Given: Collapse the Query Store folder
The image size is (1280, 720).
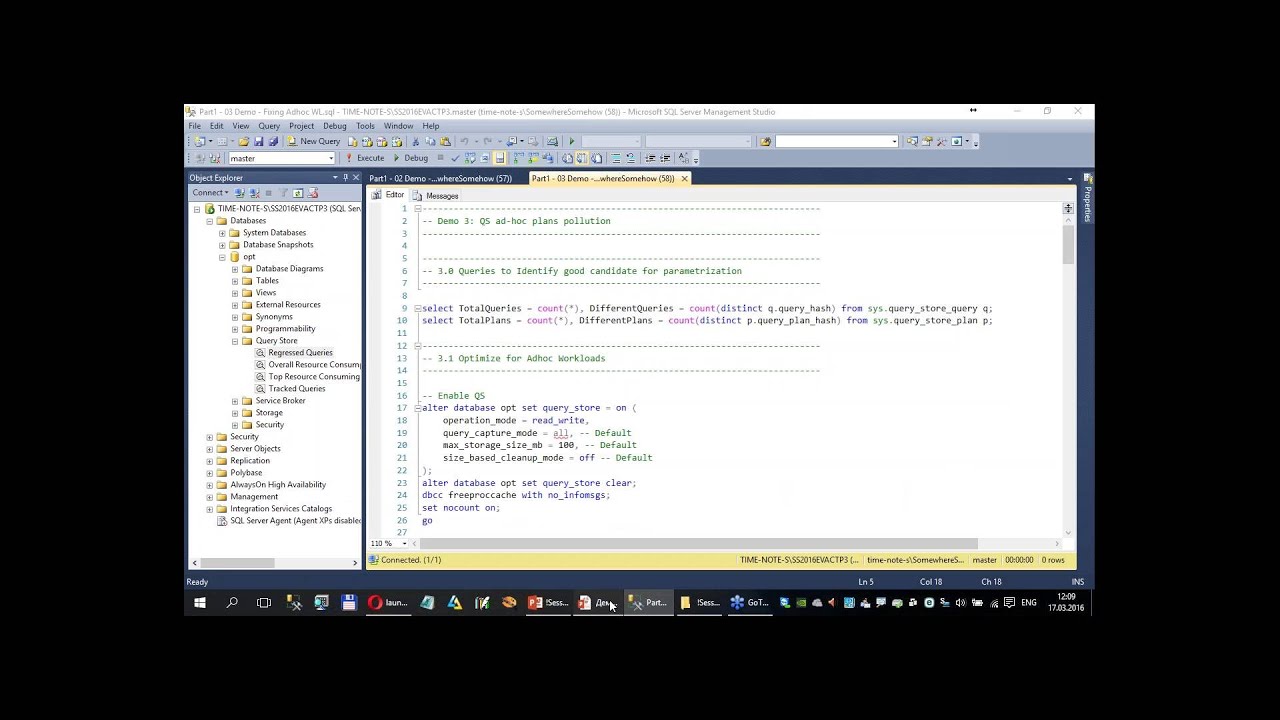Looking at the screenshot, I should pyautogui.click(x=235, y=341).
